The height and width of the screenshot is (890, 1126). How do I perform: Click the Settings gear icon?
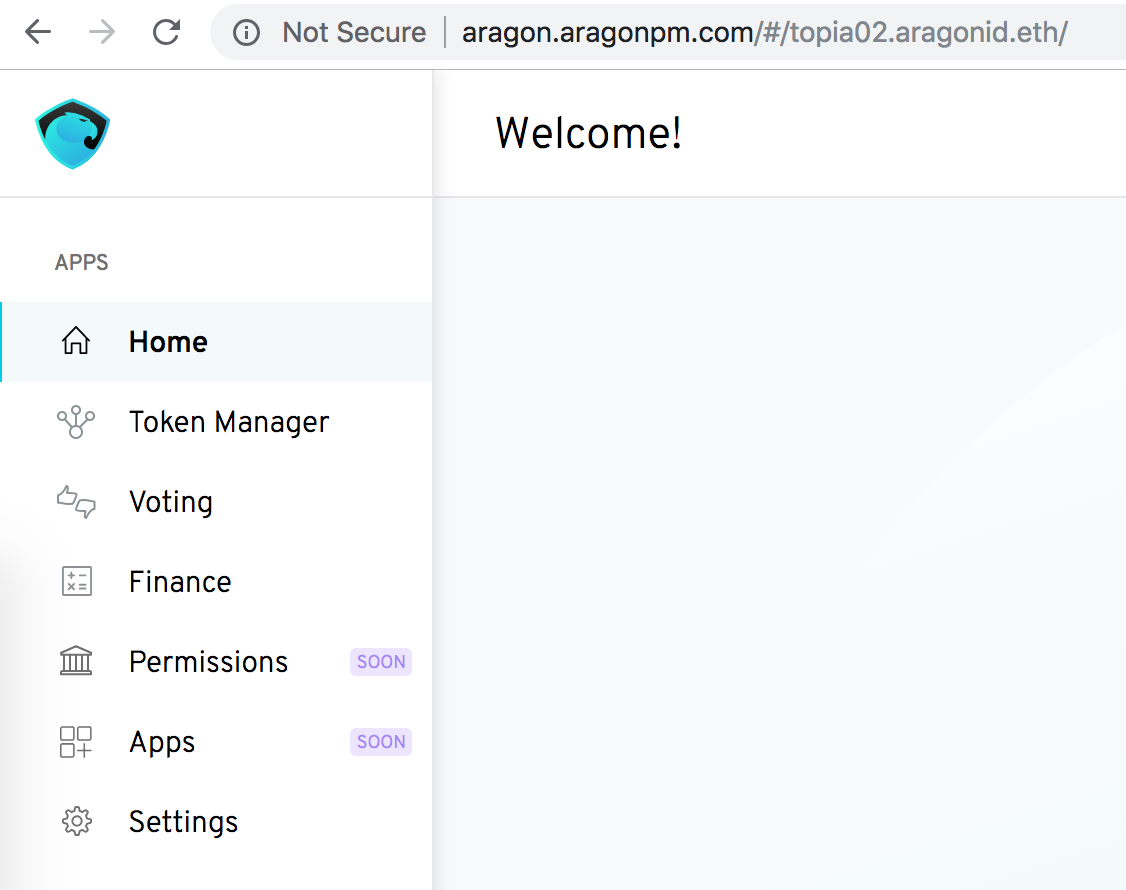[76, 821]
